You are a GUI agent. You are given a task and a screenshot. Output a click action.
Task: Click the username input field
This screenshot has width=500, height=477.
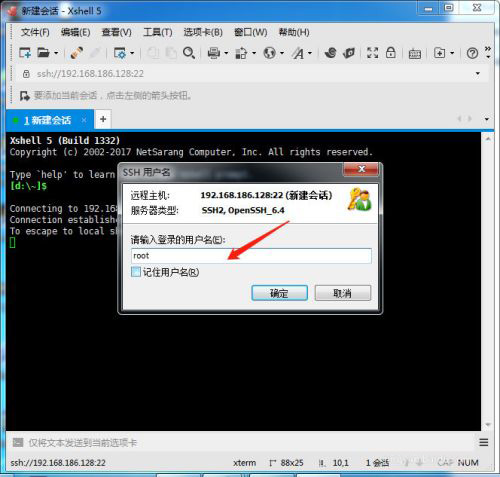point(251,256)
